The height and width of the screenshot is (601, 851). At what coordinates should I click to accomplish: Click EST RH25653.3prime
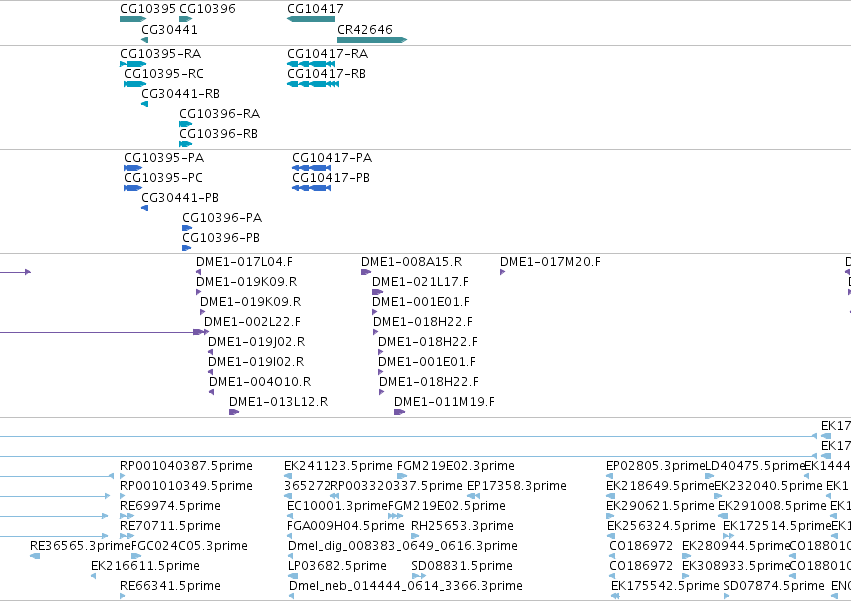[415, 536]
